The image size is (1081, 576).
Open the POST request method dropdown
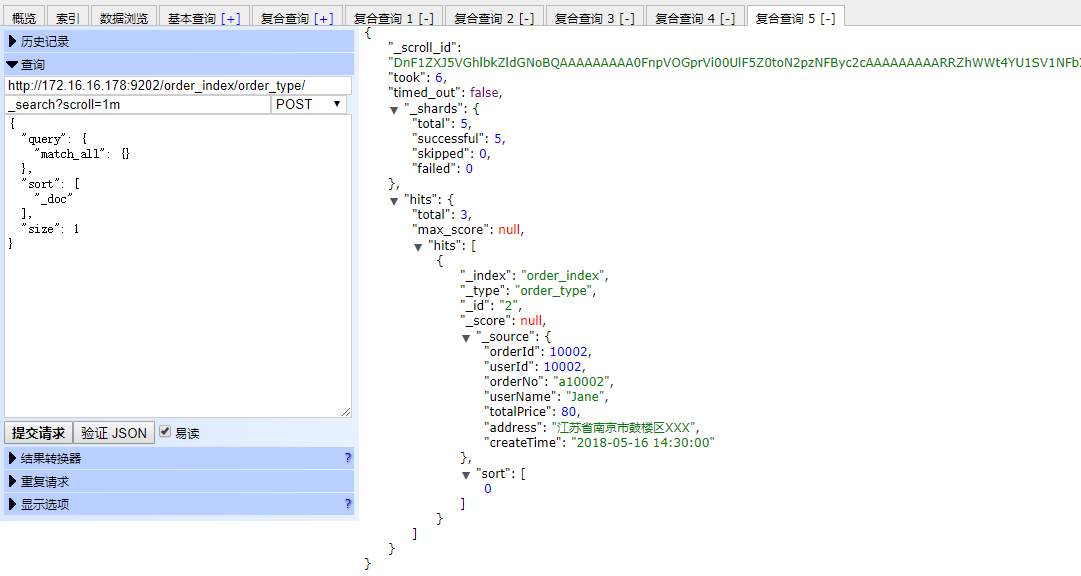pos(308,104)
